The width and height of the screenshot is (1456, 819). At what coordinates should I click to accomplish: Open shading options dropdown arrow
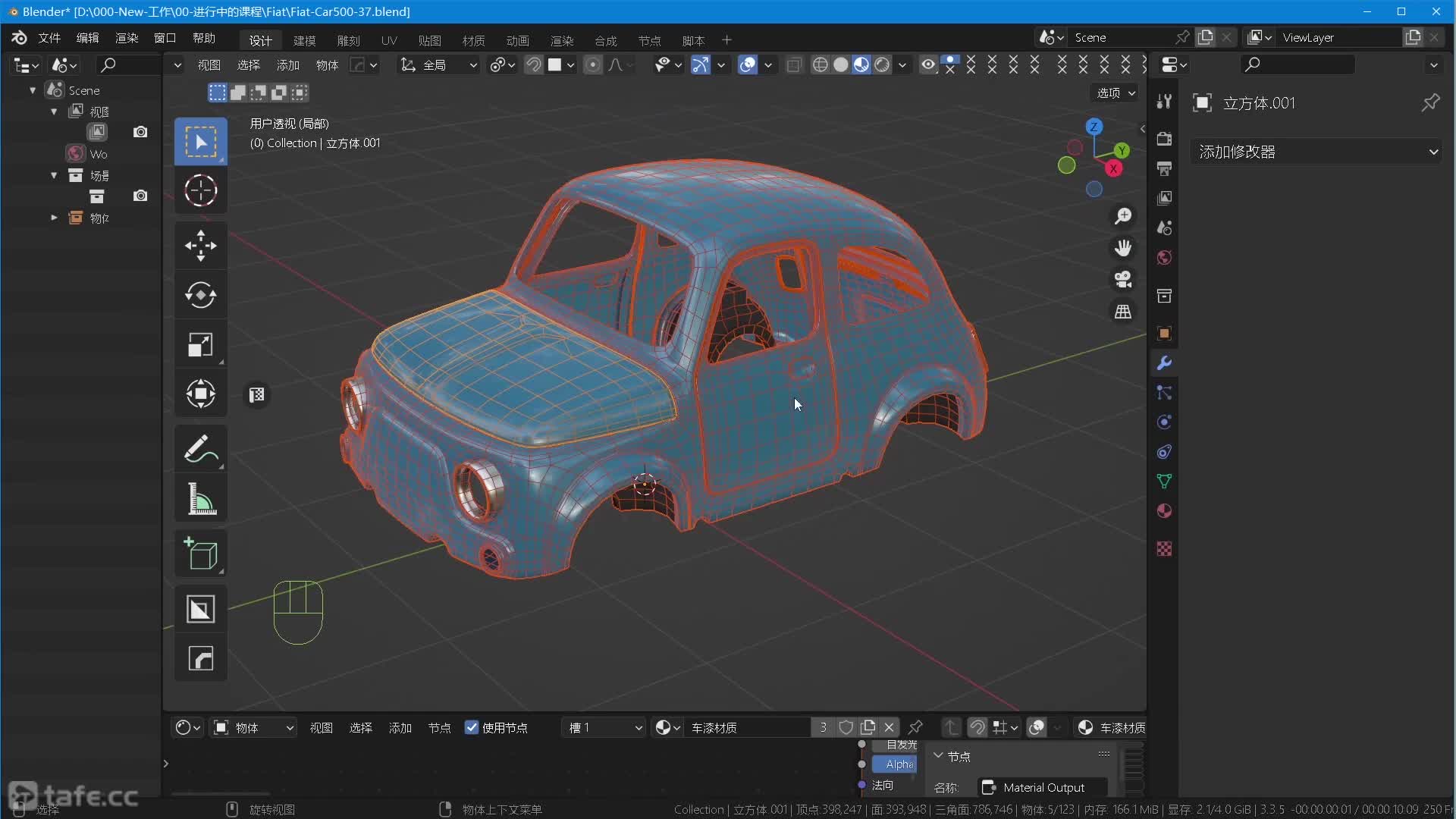tap(902, 65)
